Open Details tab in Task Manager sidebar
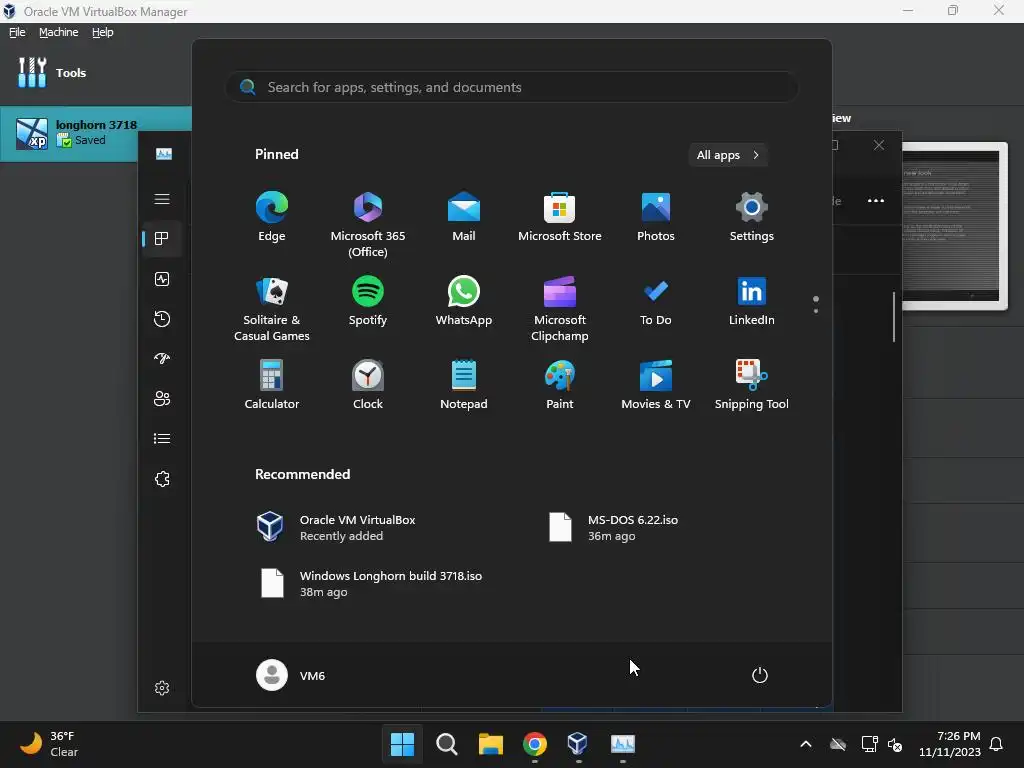Image resolution: width=1024 pixels, height=768 pixels. click(x=162, y=439)
